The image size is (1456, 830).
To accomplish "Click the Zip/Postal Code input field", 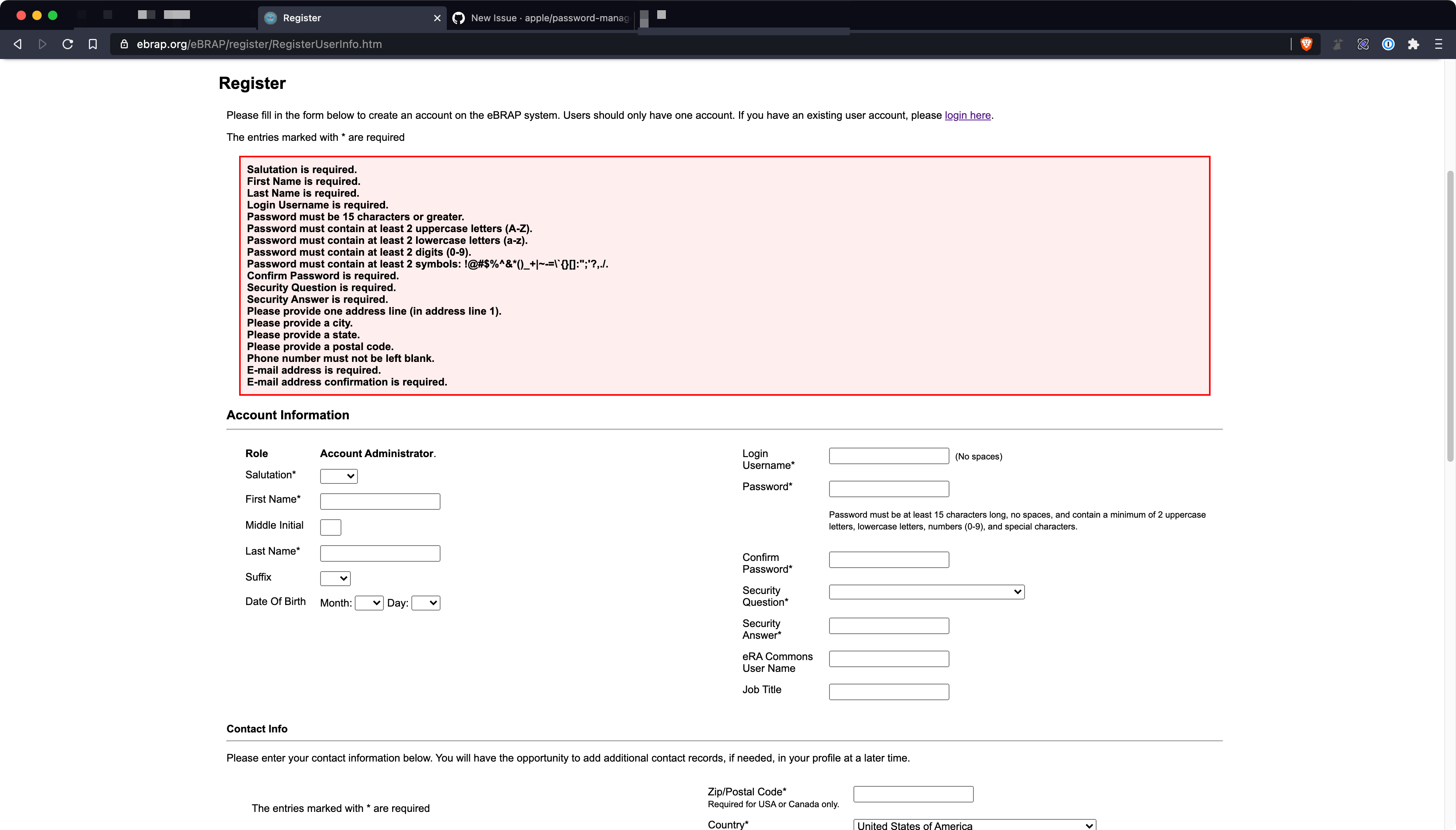I will point(912,793).
